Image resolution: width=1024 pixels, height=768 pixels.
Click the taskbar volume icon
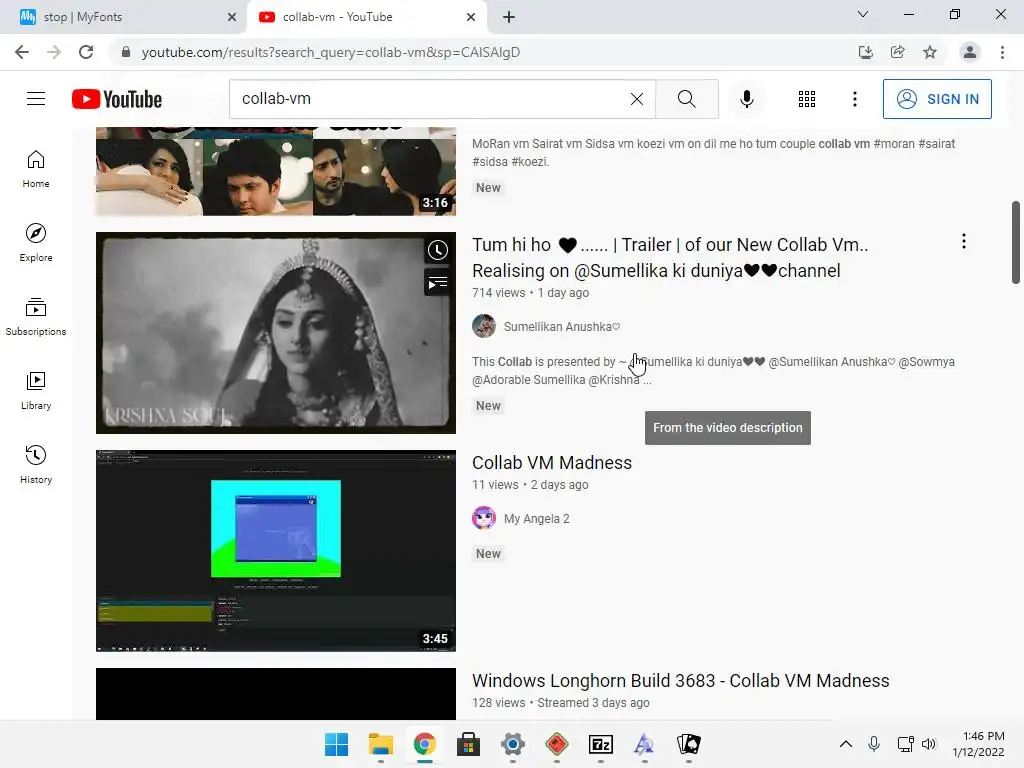[929, 744]
